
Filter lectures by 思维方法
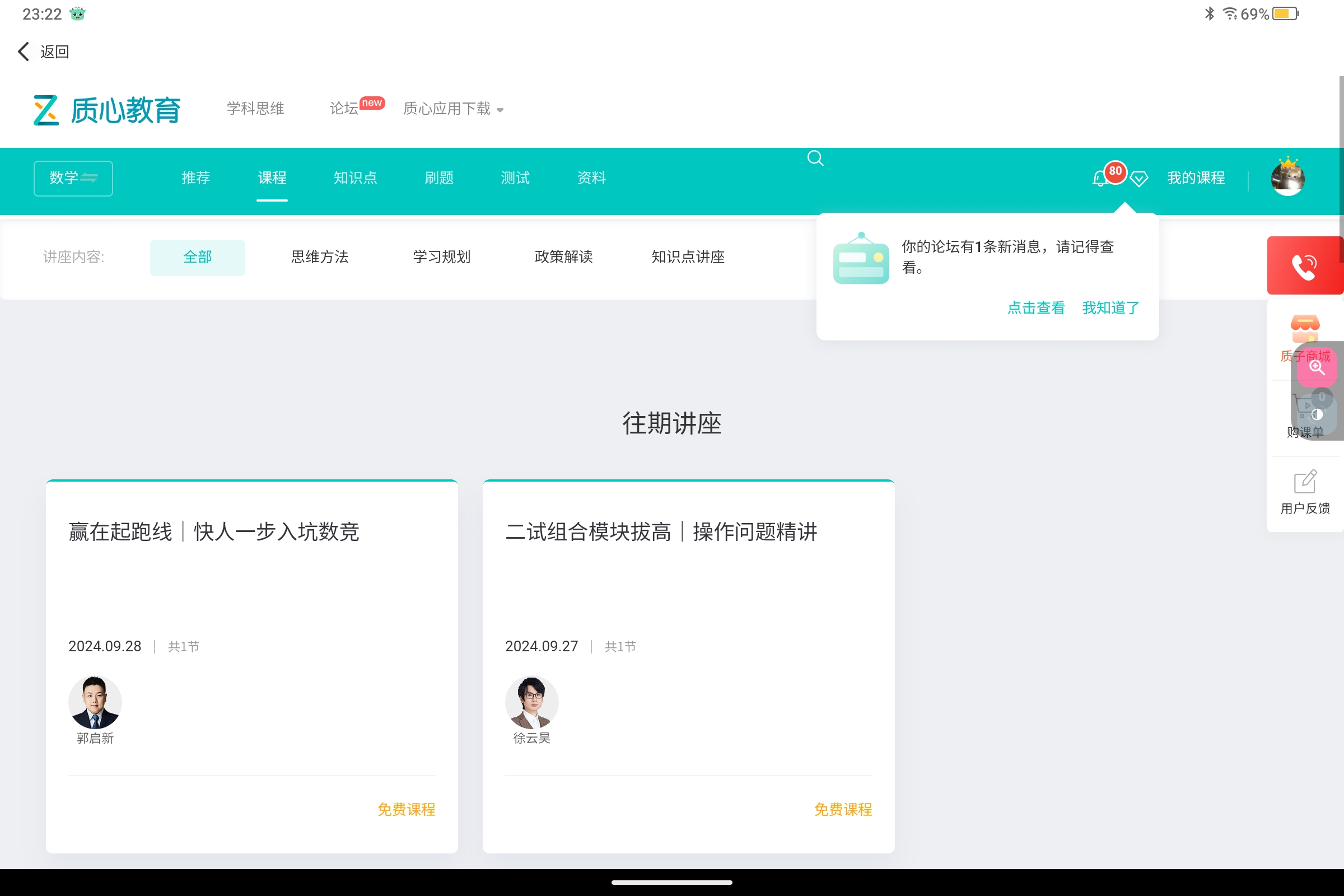319,257
